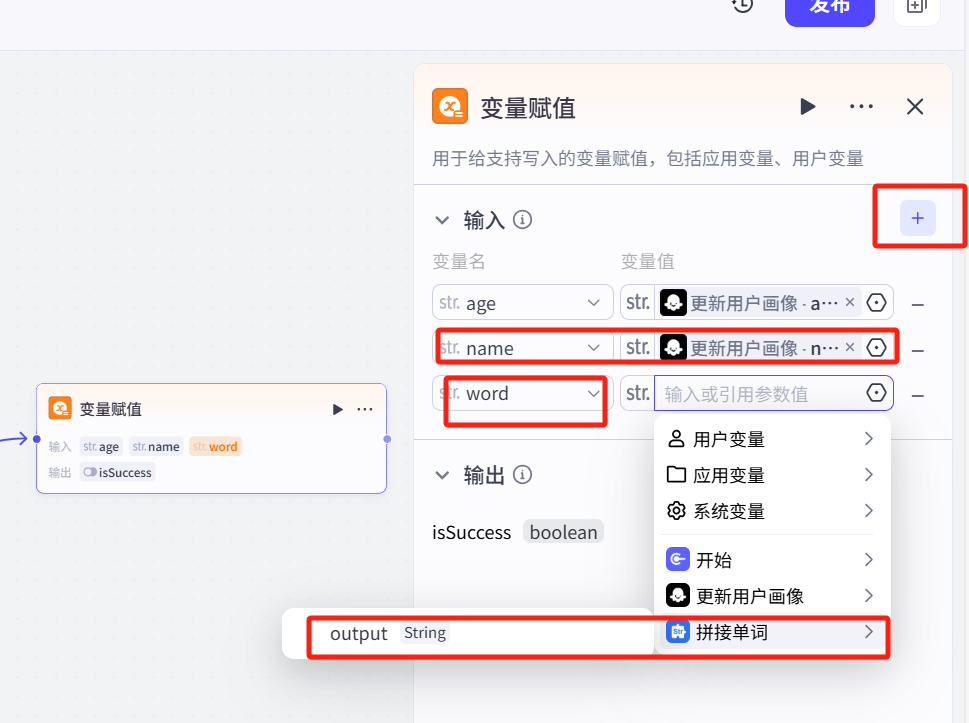Click the node's right output connector
This screenshot has height=723, width=969.
pyautogui.click(x=387, y=439)
